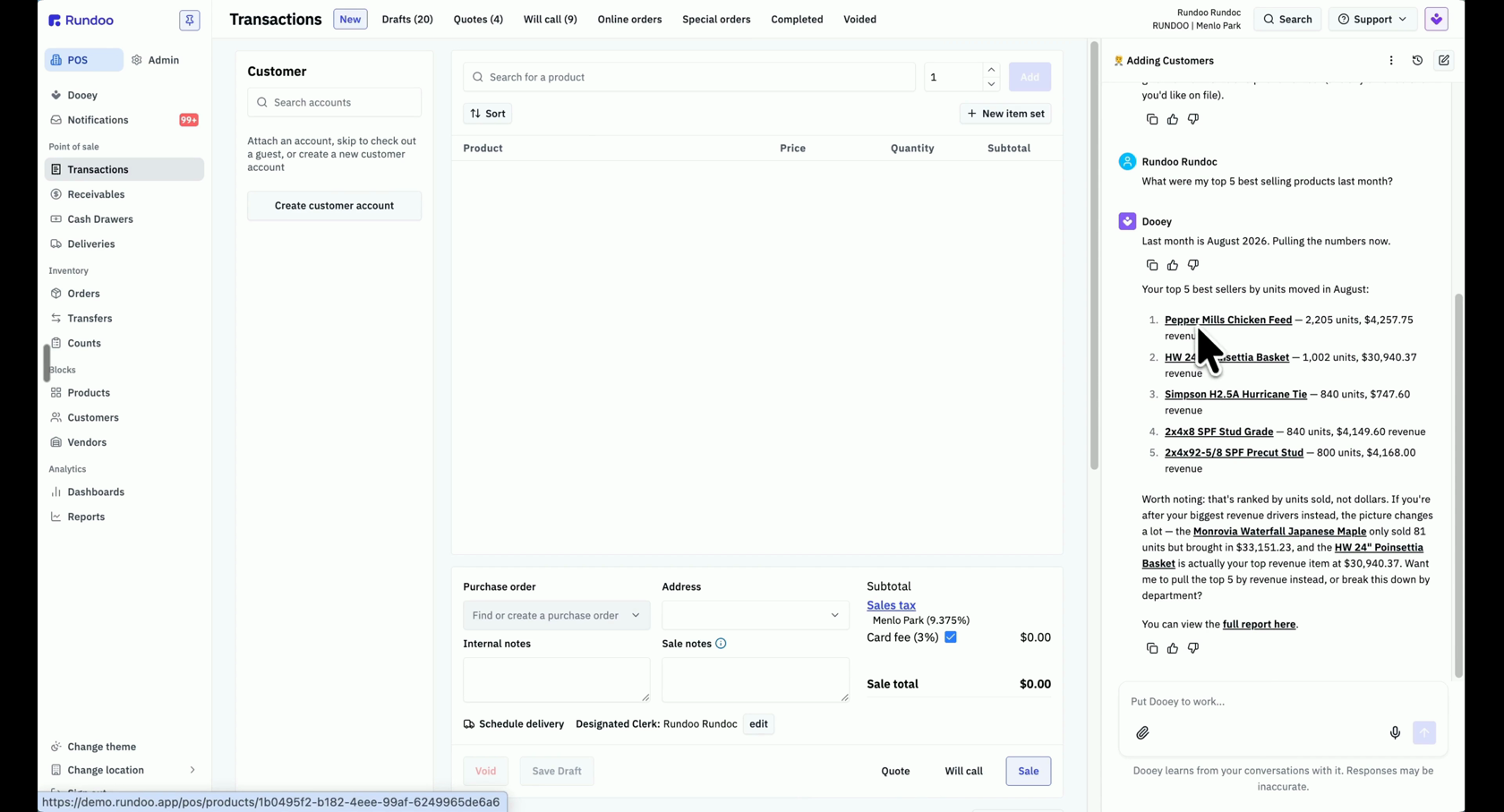Copy the August 2026 reply message
Image resolution: width=1504 pixels, height=812 pixels.
[x=1152, y=265]
